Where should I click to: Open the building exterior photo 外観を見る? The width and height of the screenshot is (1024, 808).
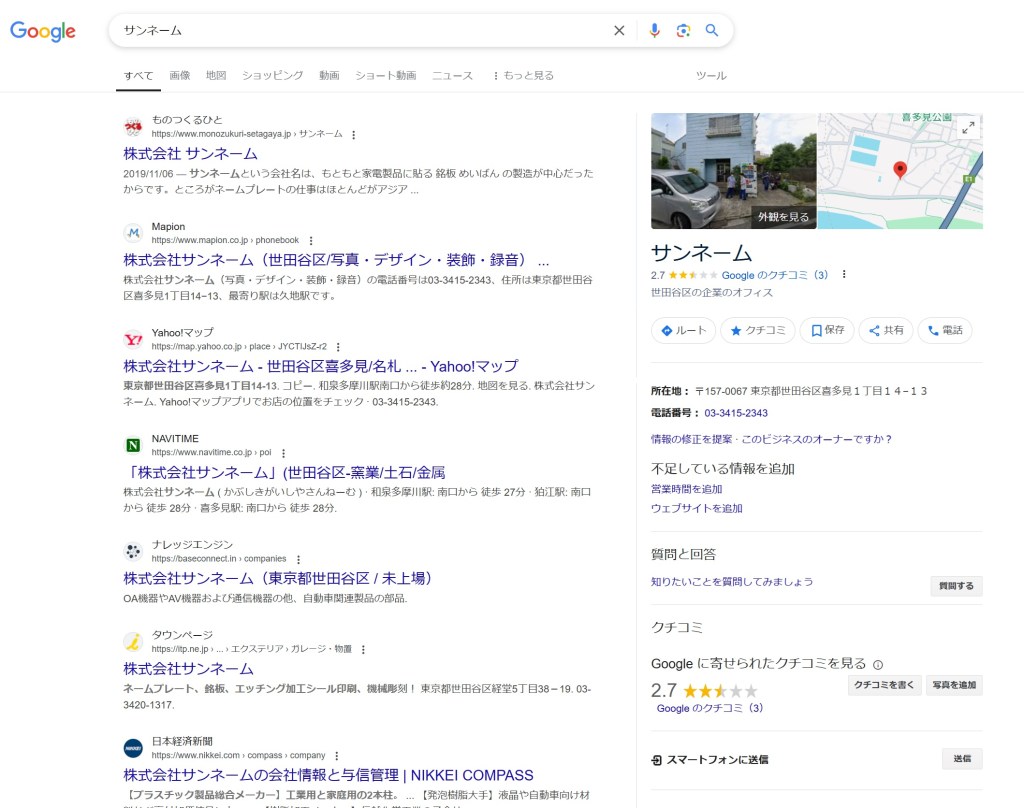click(x=733, y=170)
